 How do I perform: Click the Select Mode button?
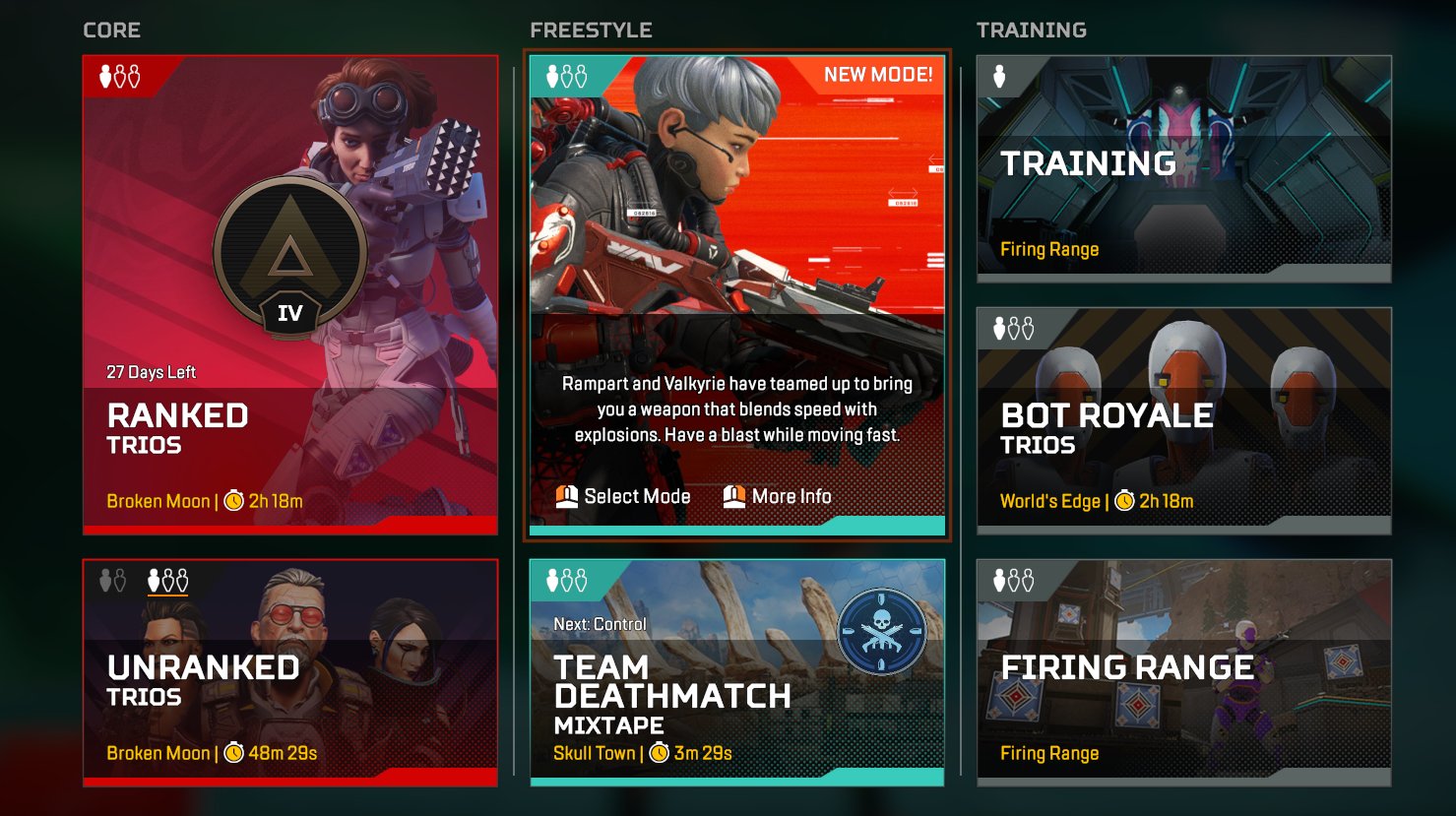tap(623, 496)
